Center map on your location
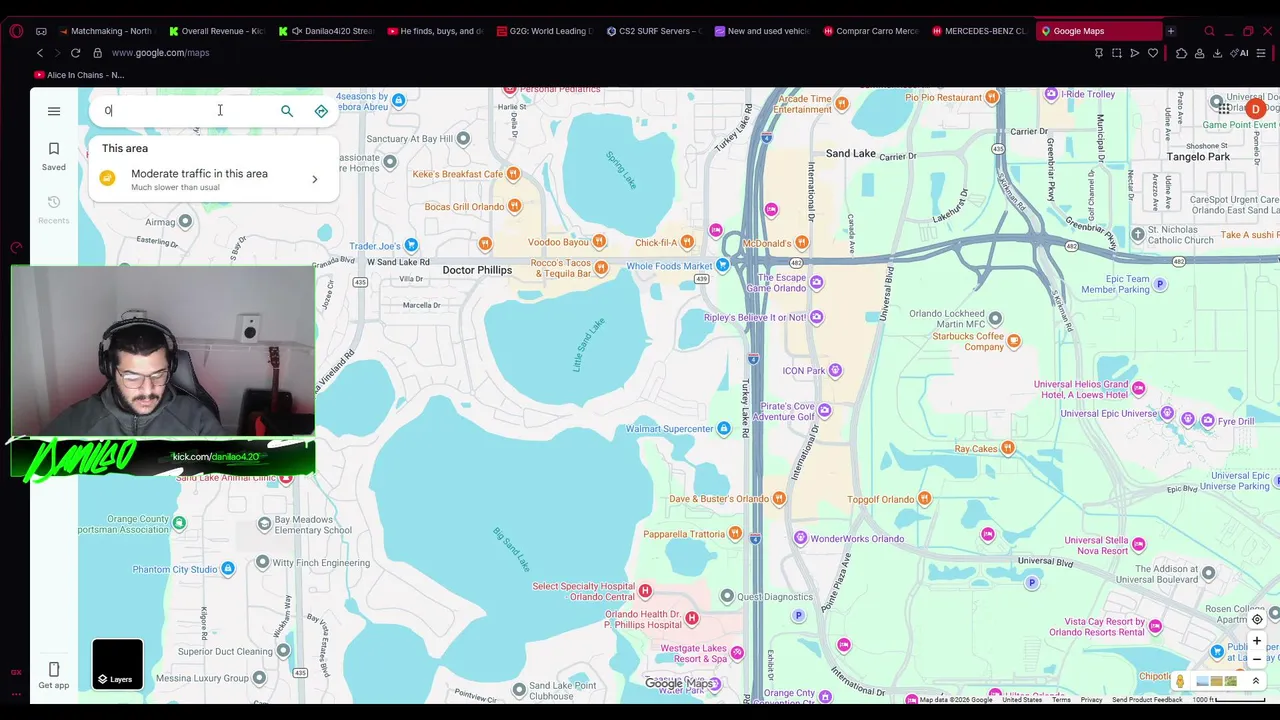The image size is (1280, 720). 1257,619
